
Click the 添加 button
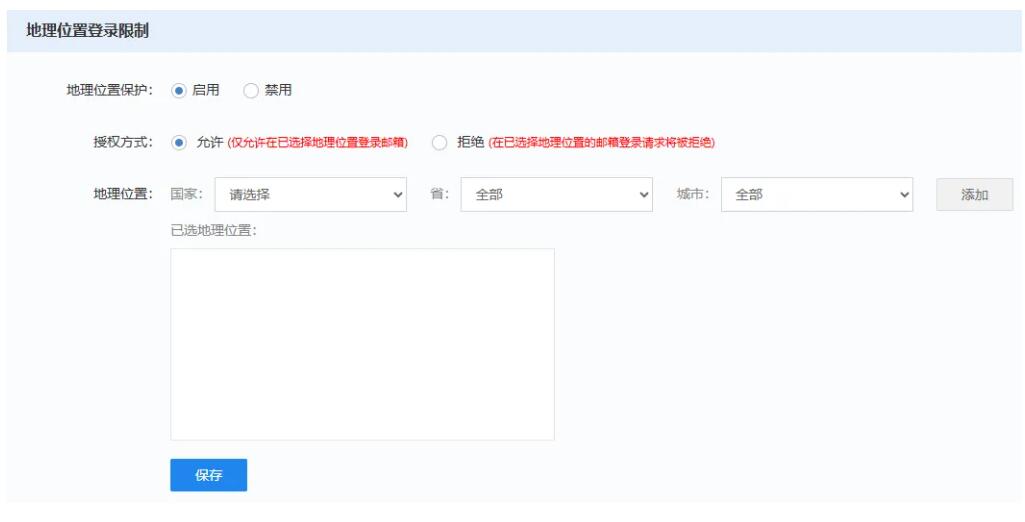click(974, 195)
